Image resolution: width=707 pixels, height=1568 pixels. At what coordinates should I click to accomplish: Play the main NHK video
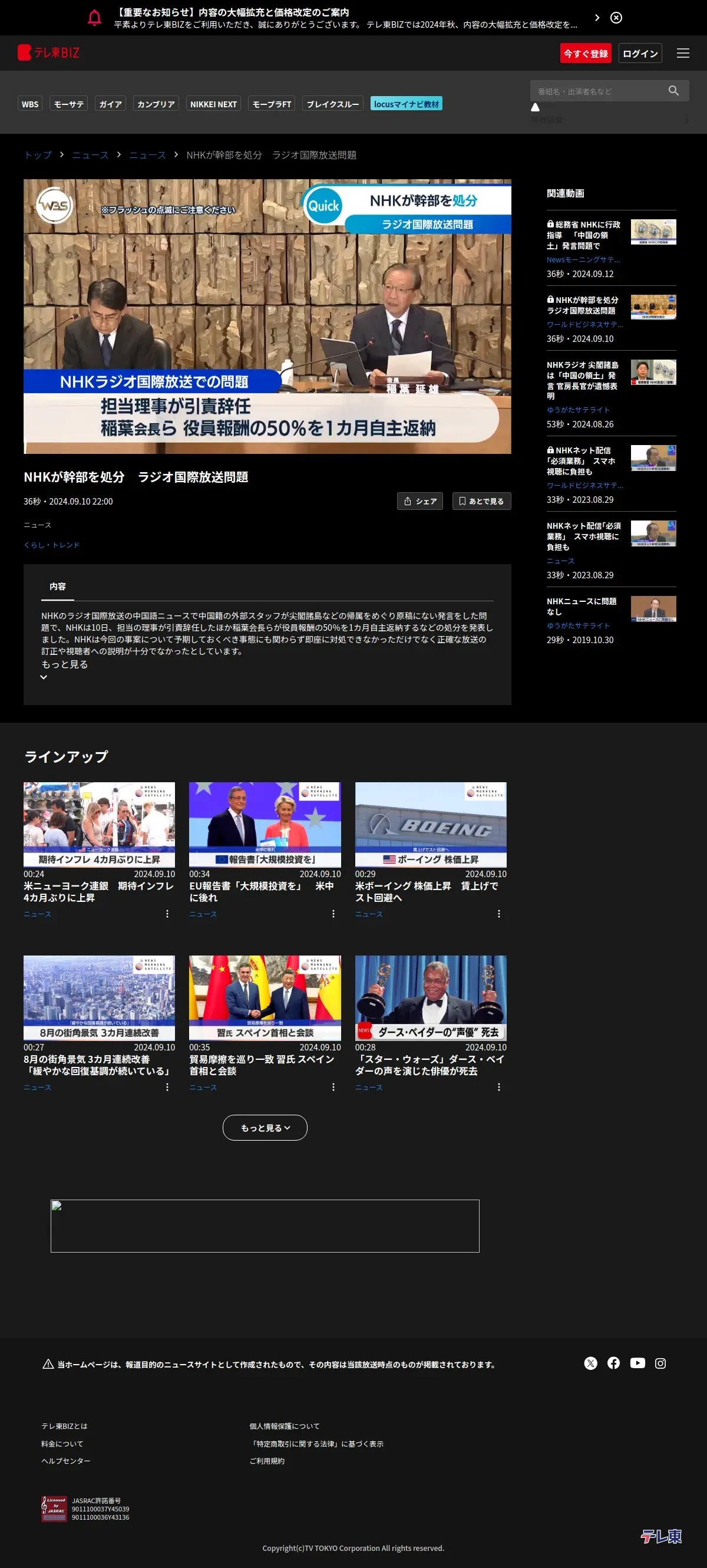coord(267,317)
